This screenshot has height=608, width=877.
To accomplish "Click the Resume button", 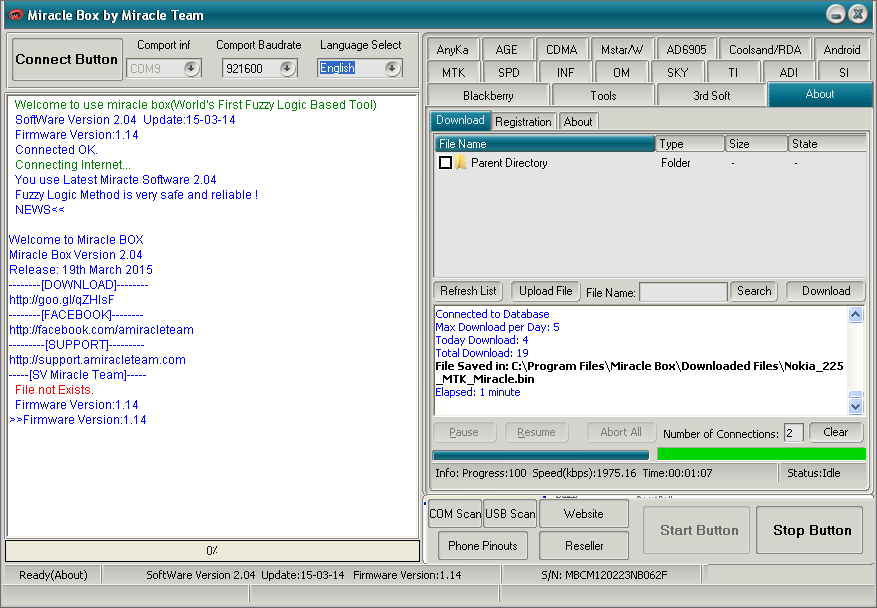I will pos(536,432).
